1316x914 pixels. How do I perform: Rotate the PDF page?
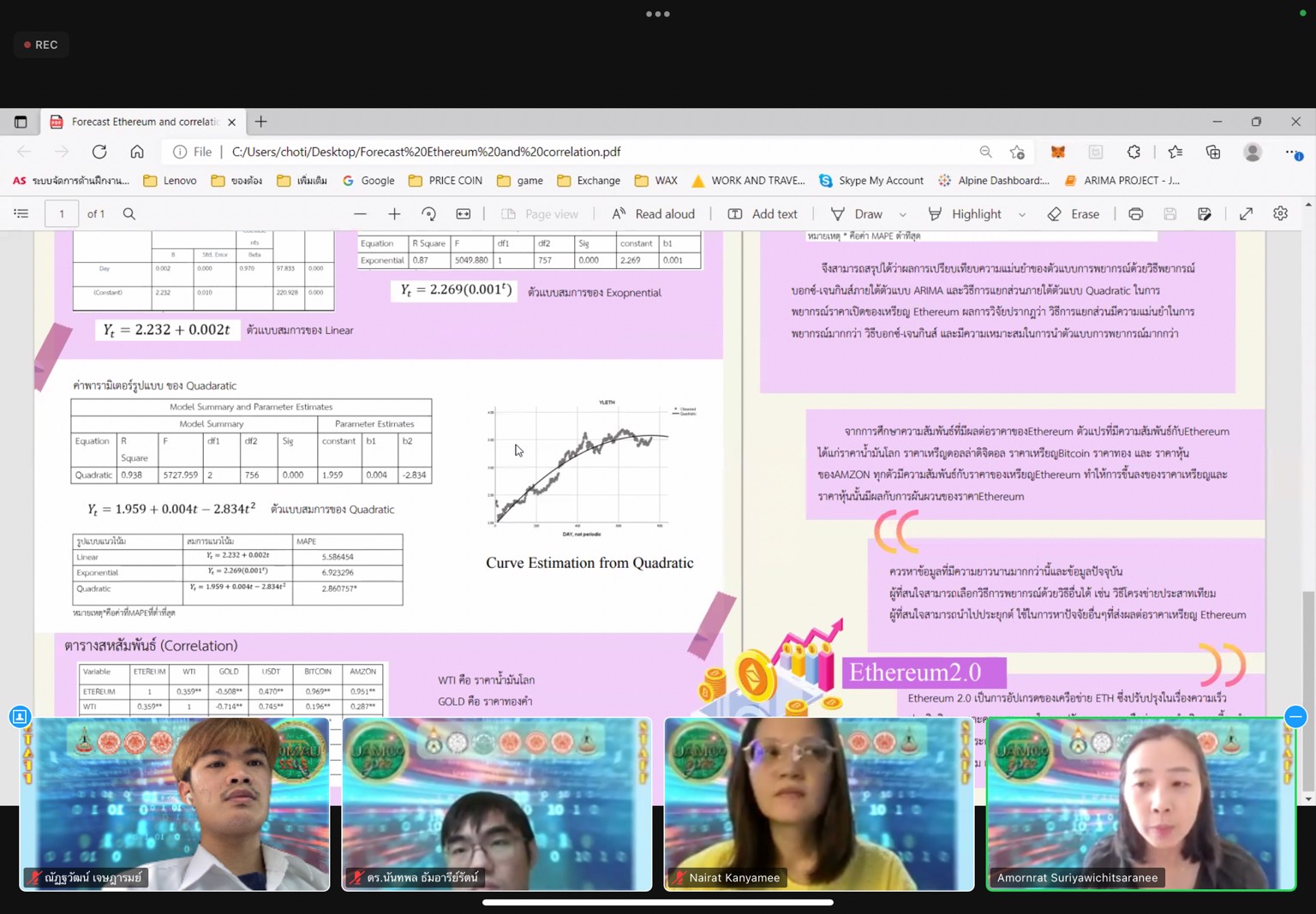(428, 214)
